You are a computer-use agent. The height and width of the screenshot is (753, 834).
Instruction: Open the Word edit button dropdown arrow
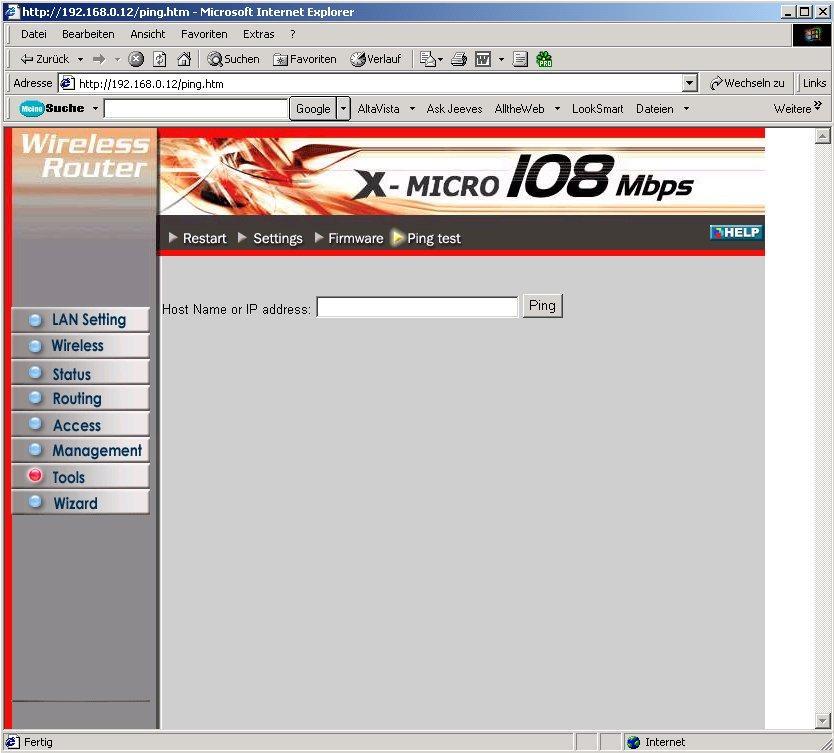[x=501, y=60]
